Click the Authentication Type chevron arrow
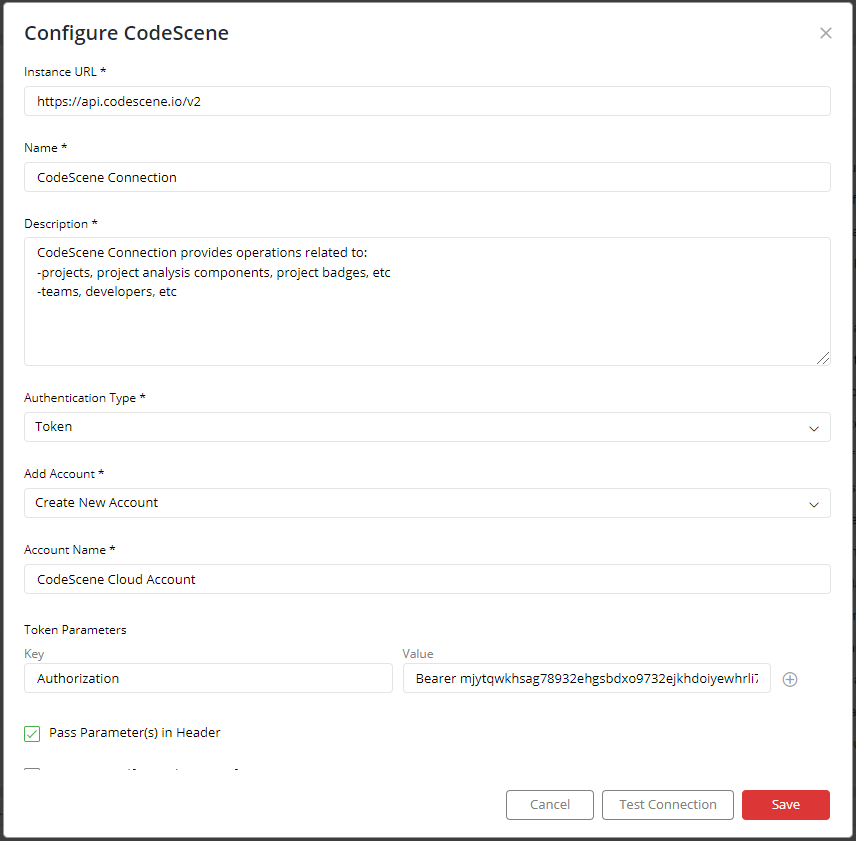The width and height of the screenshot is (856, 841). point(813,428)
